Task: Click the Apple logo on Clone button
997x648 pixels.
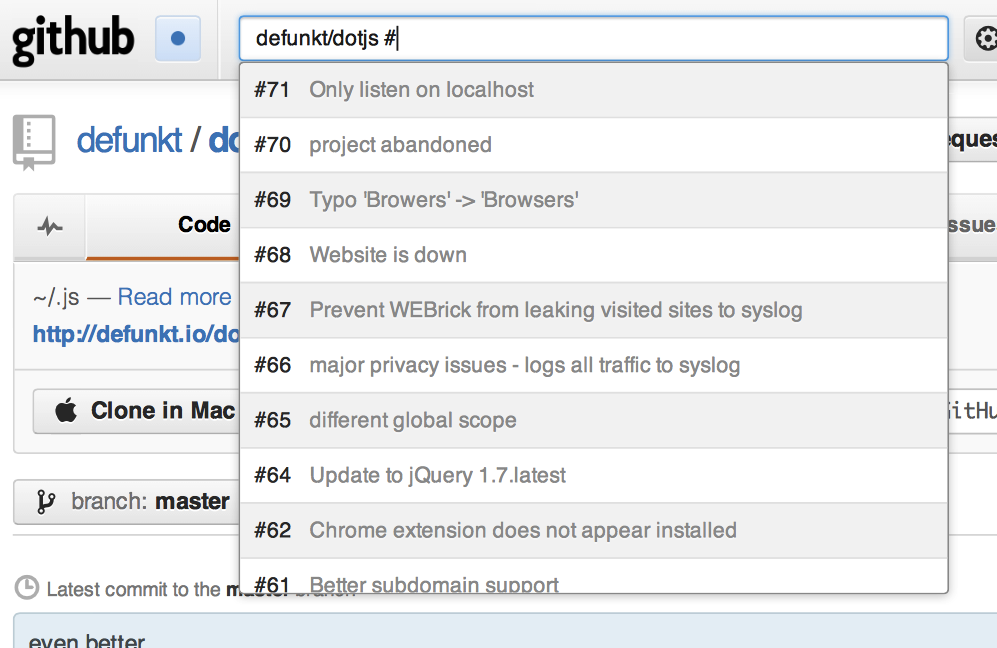Action: point(66,411)
